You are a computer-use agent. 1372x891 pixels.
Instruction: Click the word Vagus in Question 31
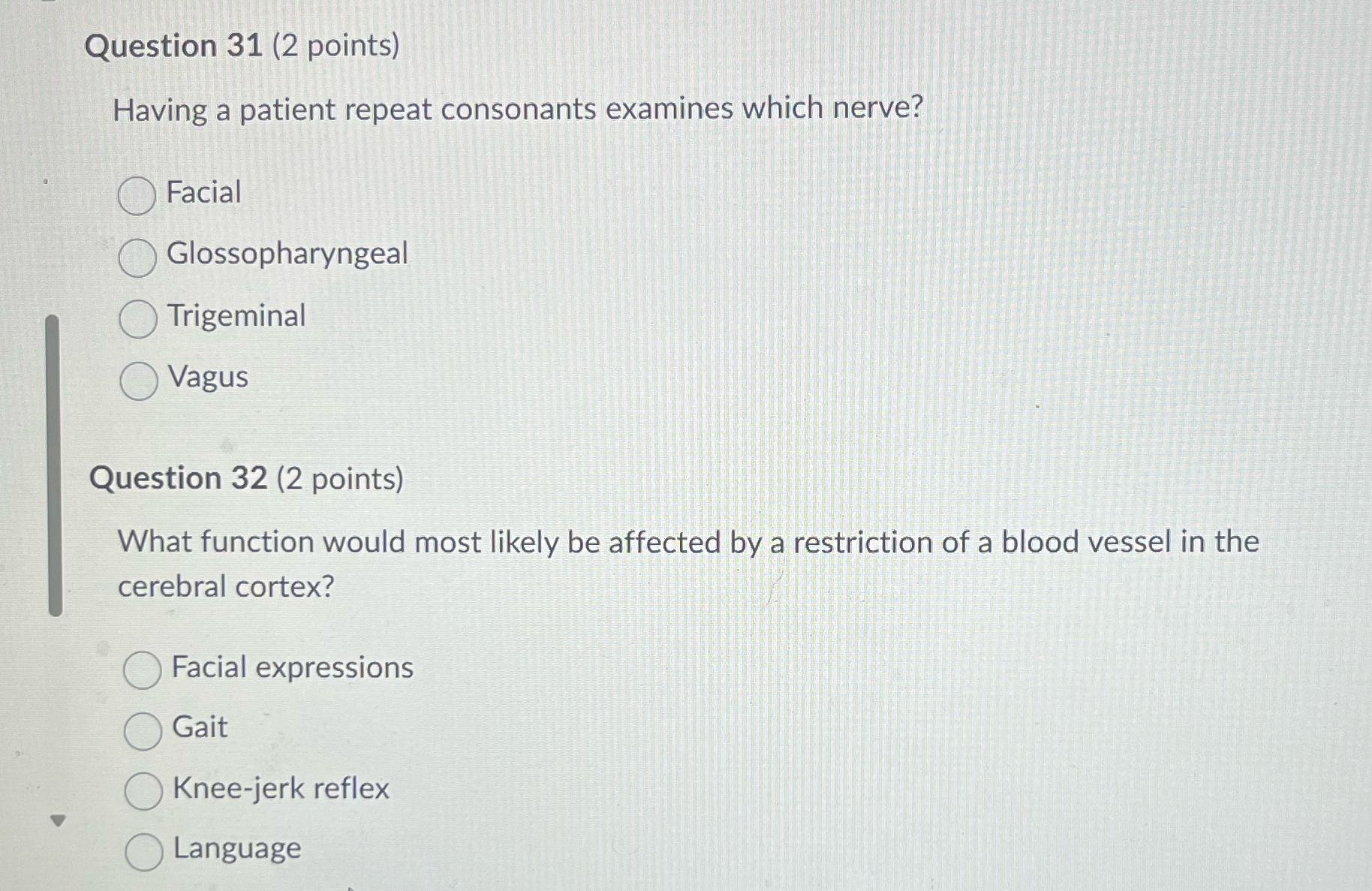coord(206,378)
